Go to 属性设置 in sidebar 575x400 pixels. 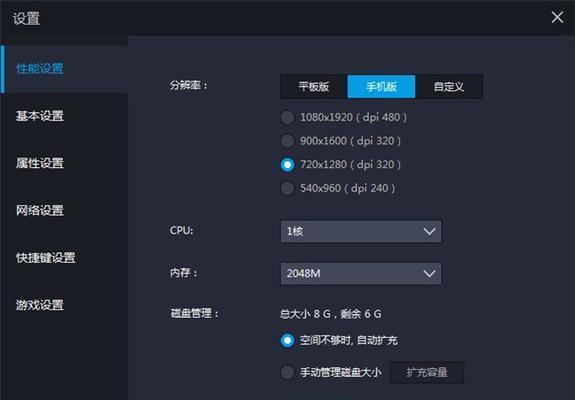pos(64,163)
